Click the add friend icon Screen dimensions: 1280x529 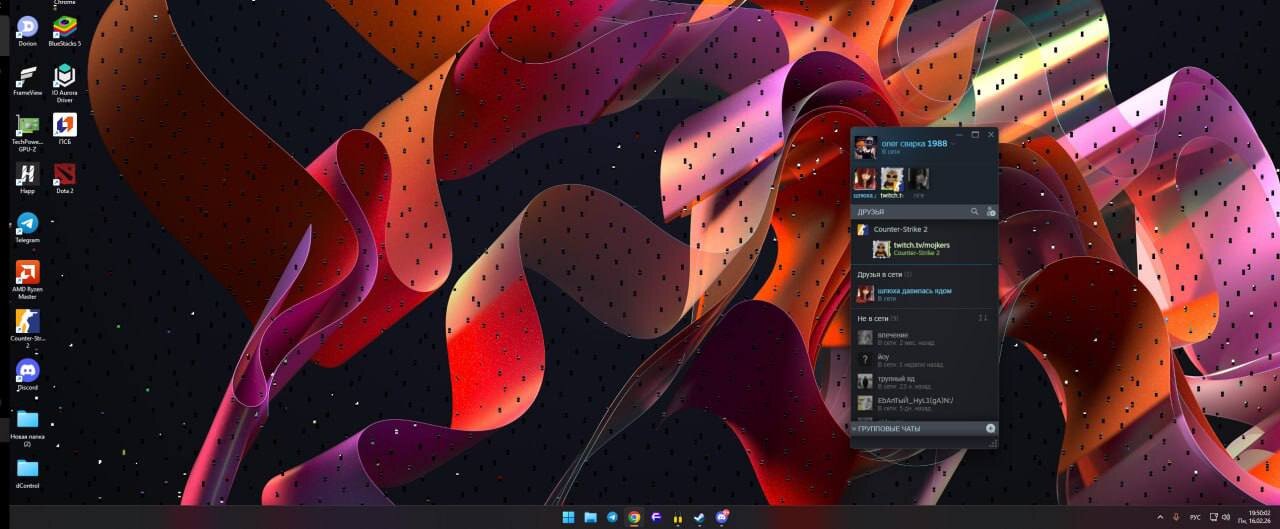[x=991, y=212]
